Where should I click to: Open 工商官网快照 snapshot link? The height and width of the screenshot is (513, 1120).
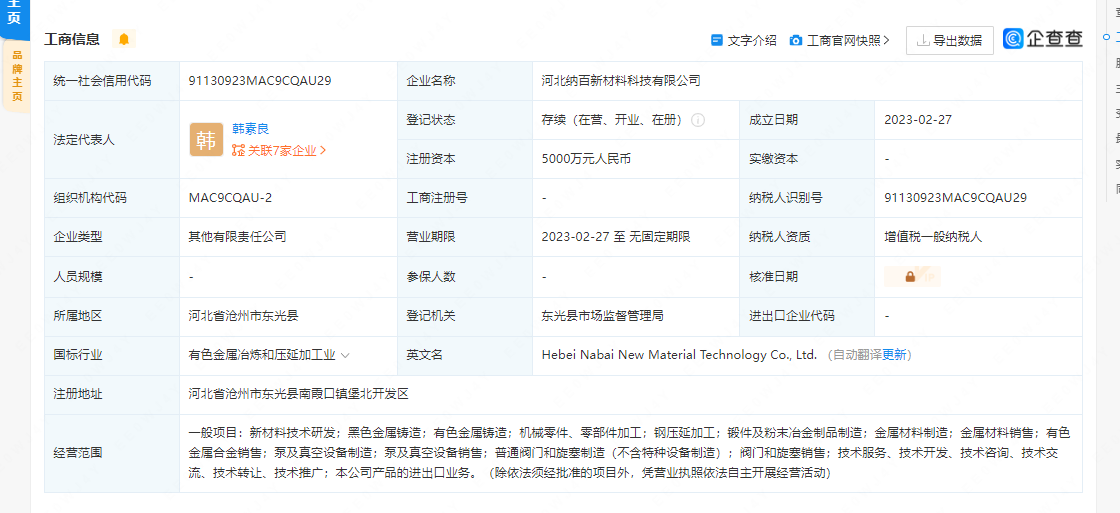(x=848, y=41)
